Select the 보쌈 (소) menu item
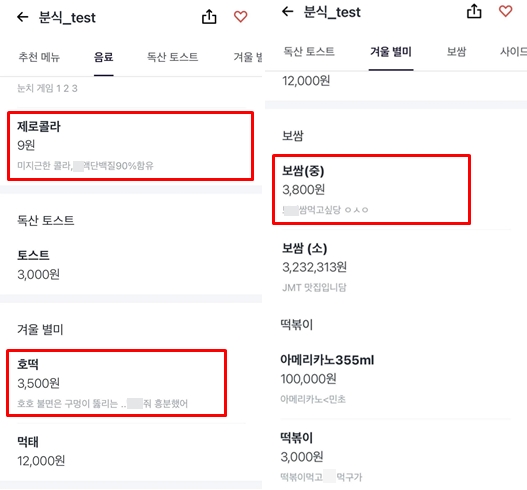The image size is (527, 490). [x=396, y=268]
